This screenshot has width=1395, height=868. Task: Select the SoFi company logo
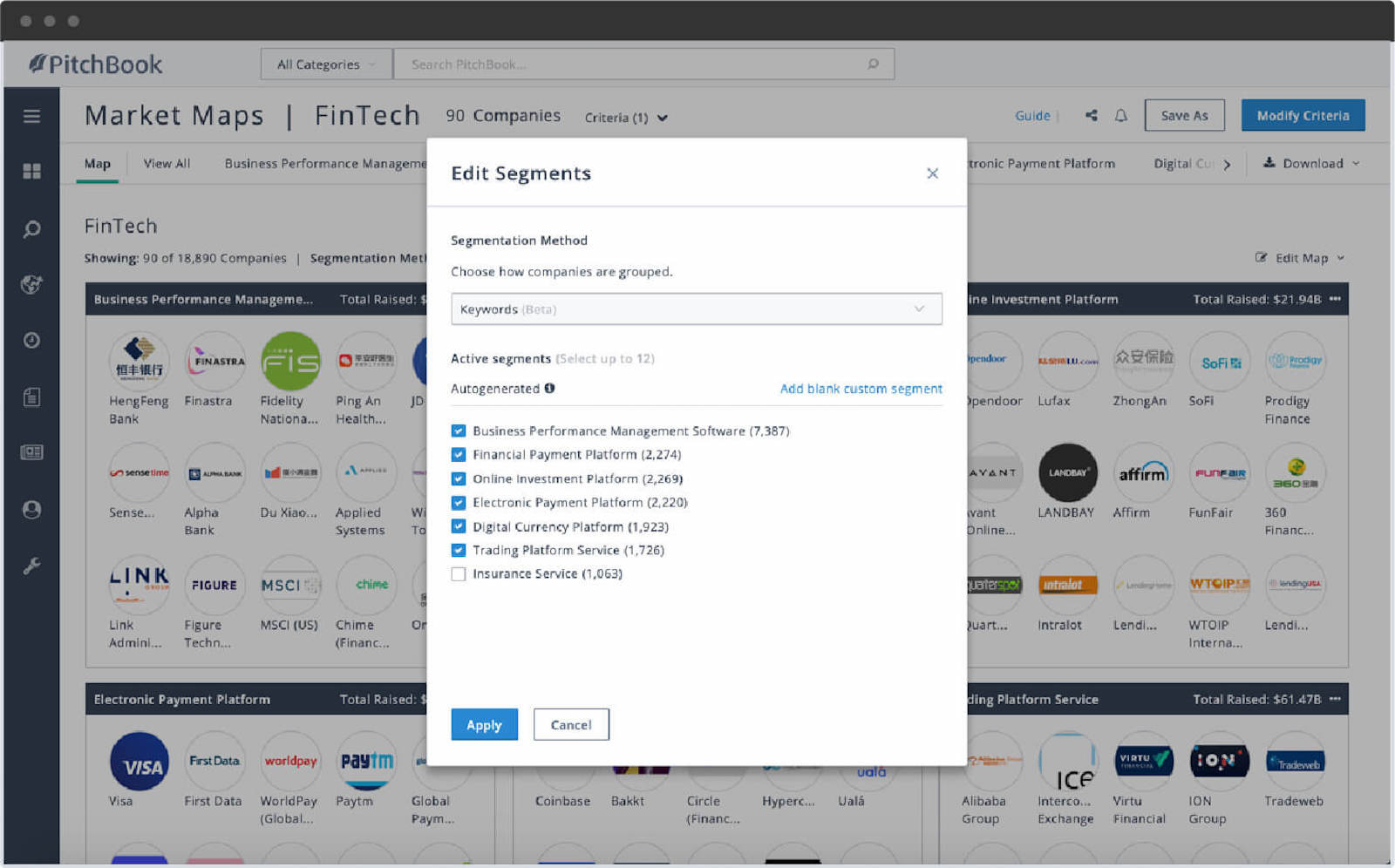click(1219, 361)
